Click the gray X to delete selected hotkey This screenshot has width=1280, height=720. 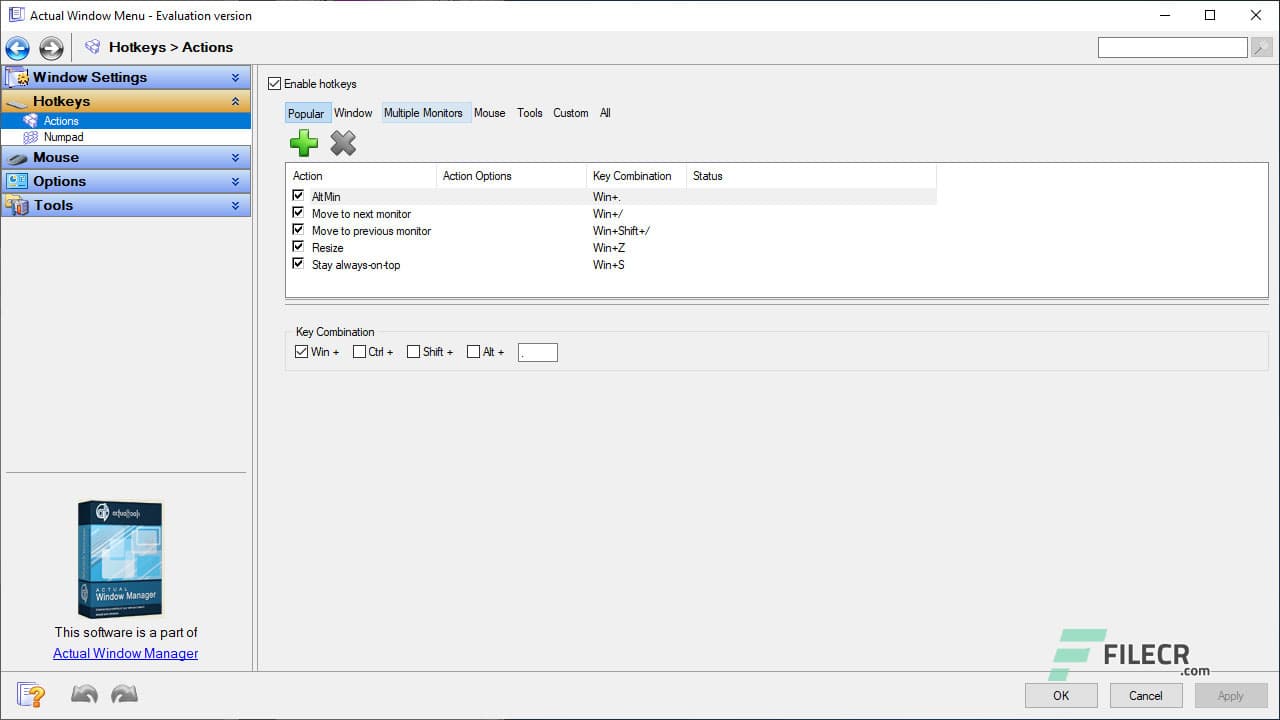(343, 143)
